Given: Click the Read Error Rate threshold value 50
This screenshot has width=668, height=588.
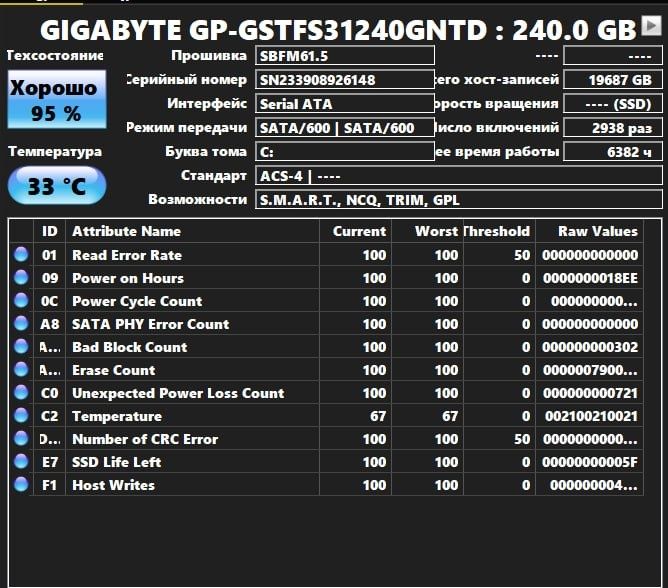Looking at the screenshot, I should (522, 255).
